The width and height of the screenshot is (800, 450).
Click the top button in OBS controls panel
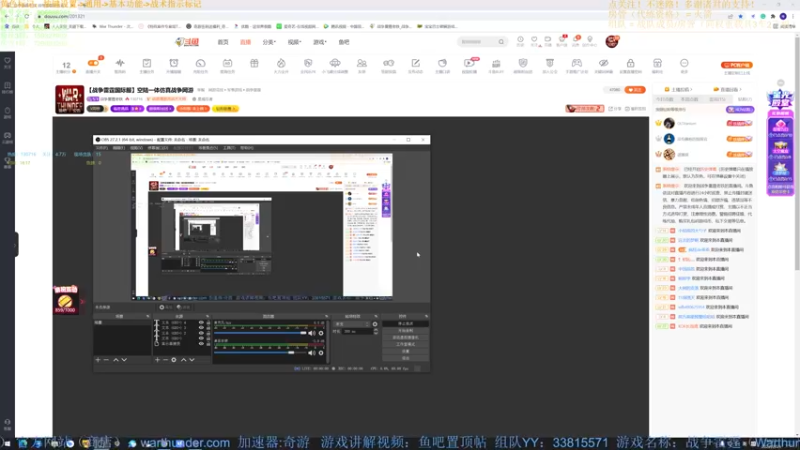tap(405, 323)
